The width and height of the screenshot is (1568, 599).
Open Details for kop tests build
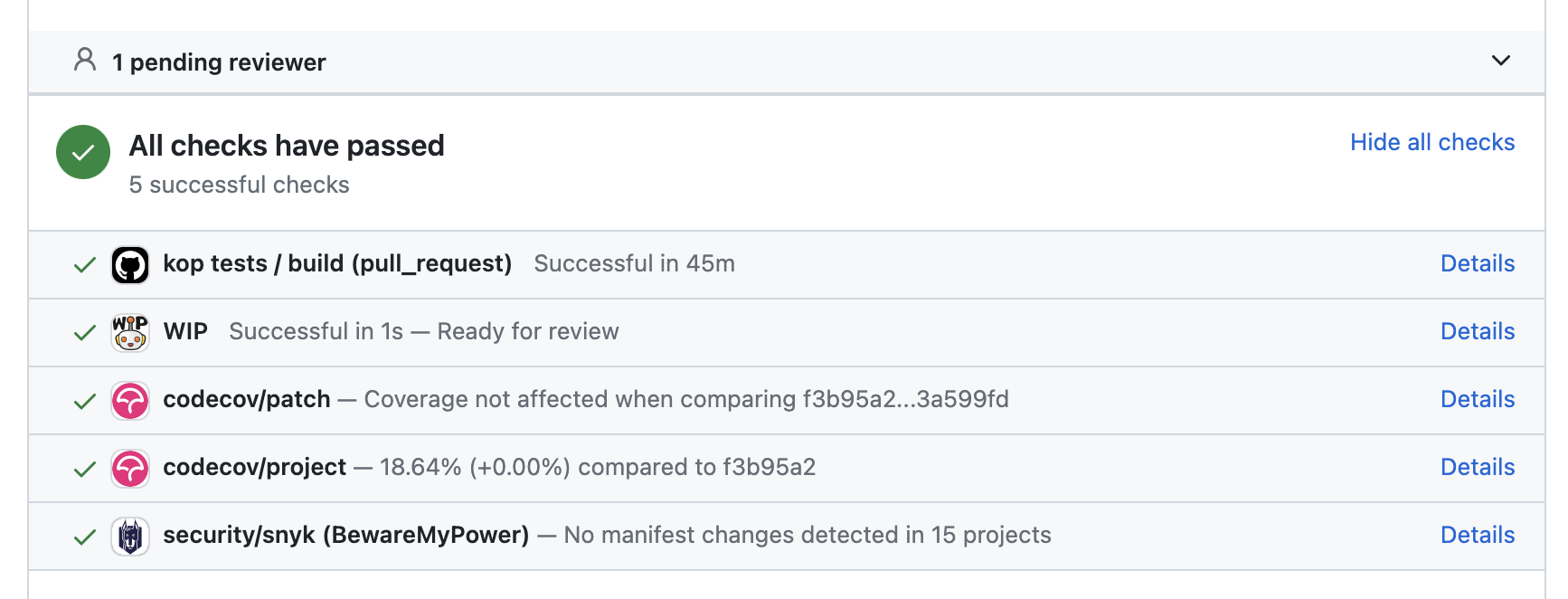(1477, 263)
